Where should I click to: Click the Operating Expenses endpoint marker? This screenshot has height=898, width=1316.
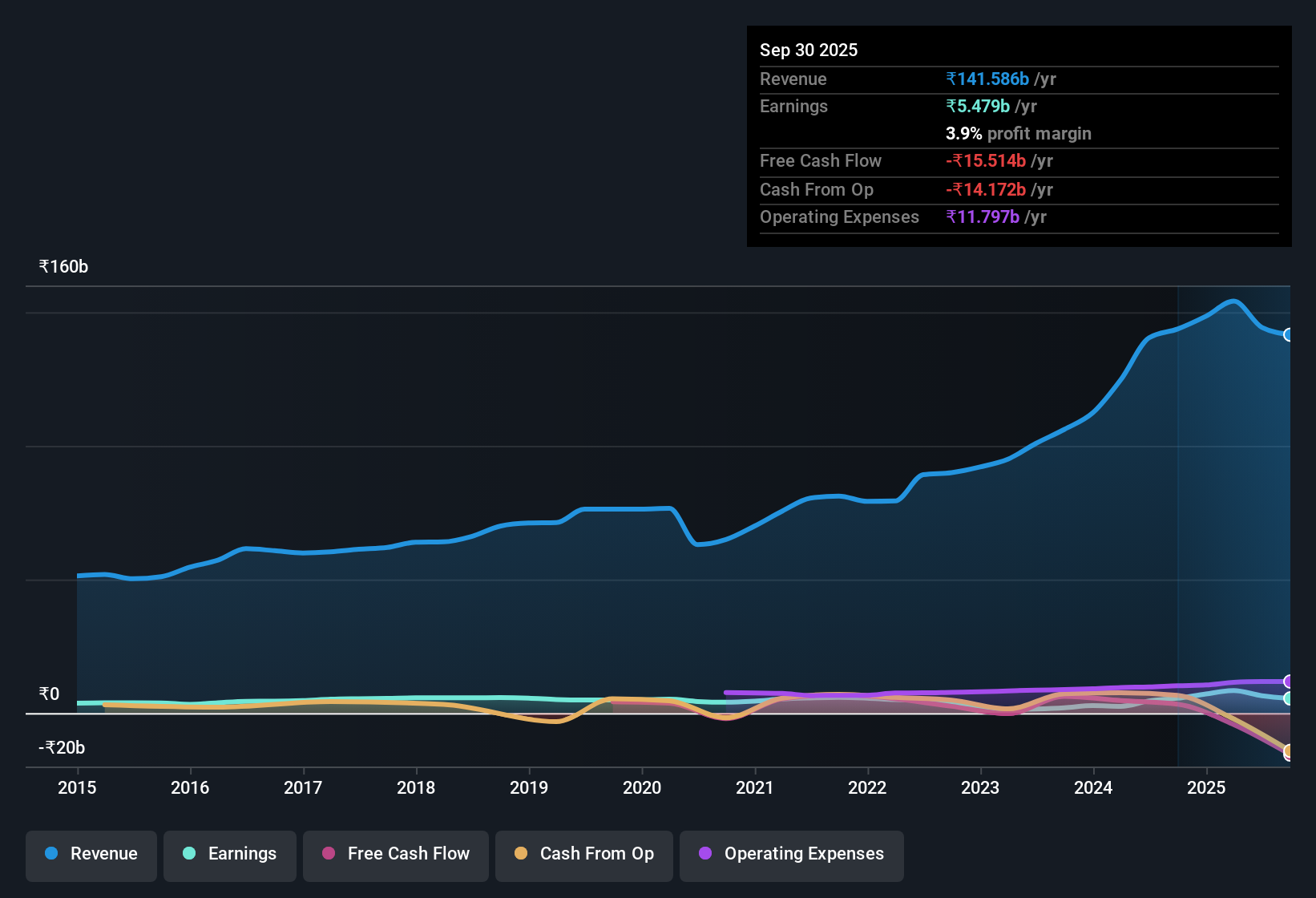pyautogui.click(x=1289, y=682)
